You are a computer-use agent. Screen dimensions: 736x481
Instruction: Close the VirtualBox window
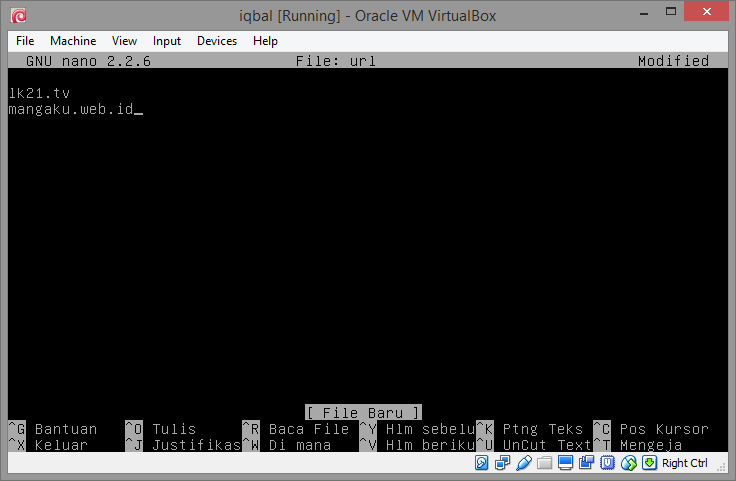(706, 11)
